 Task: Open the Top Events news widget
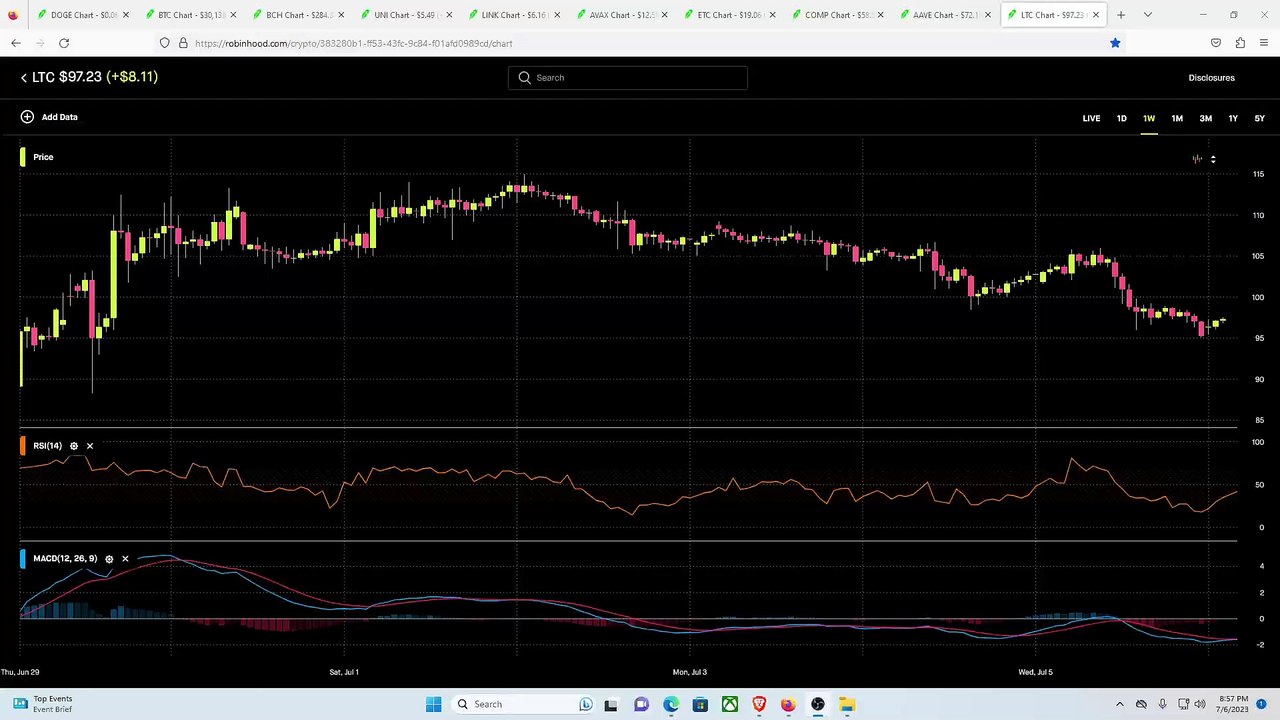pos(45,704)
